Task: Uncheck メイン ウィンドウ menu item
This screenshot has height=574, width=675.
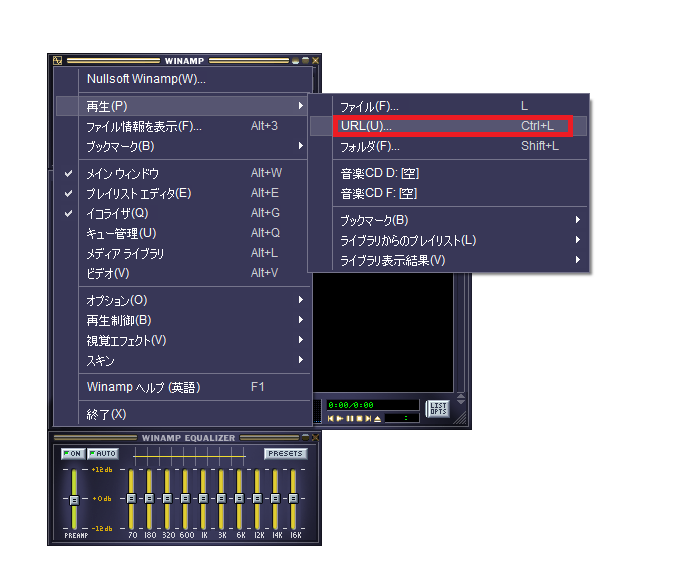Action: [183, 174]
